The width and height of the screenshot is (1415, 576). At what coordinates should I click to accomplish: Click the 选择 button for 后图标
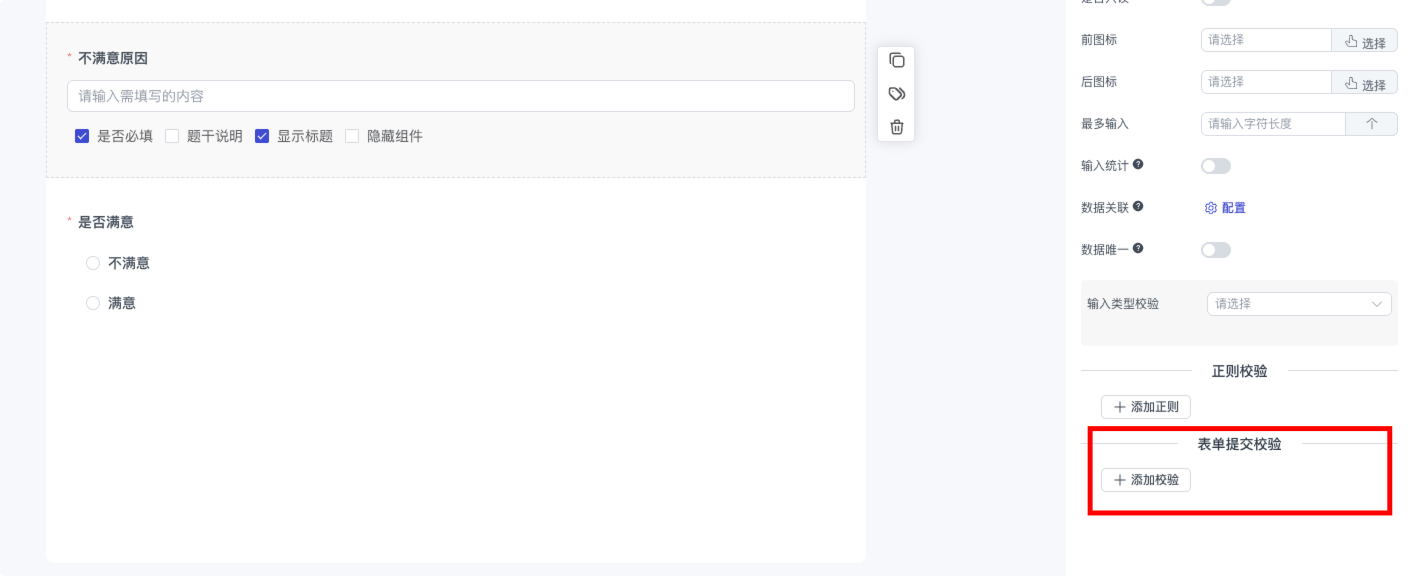1365,83
